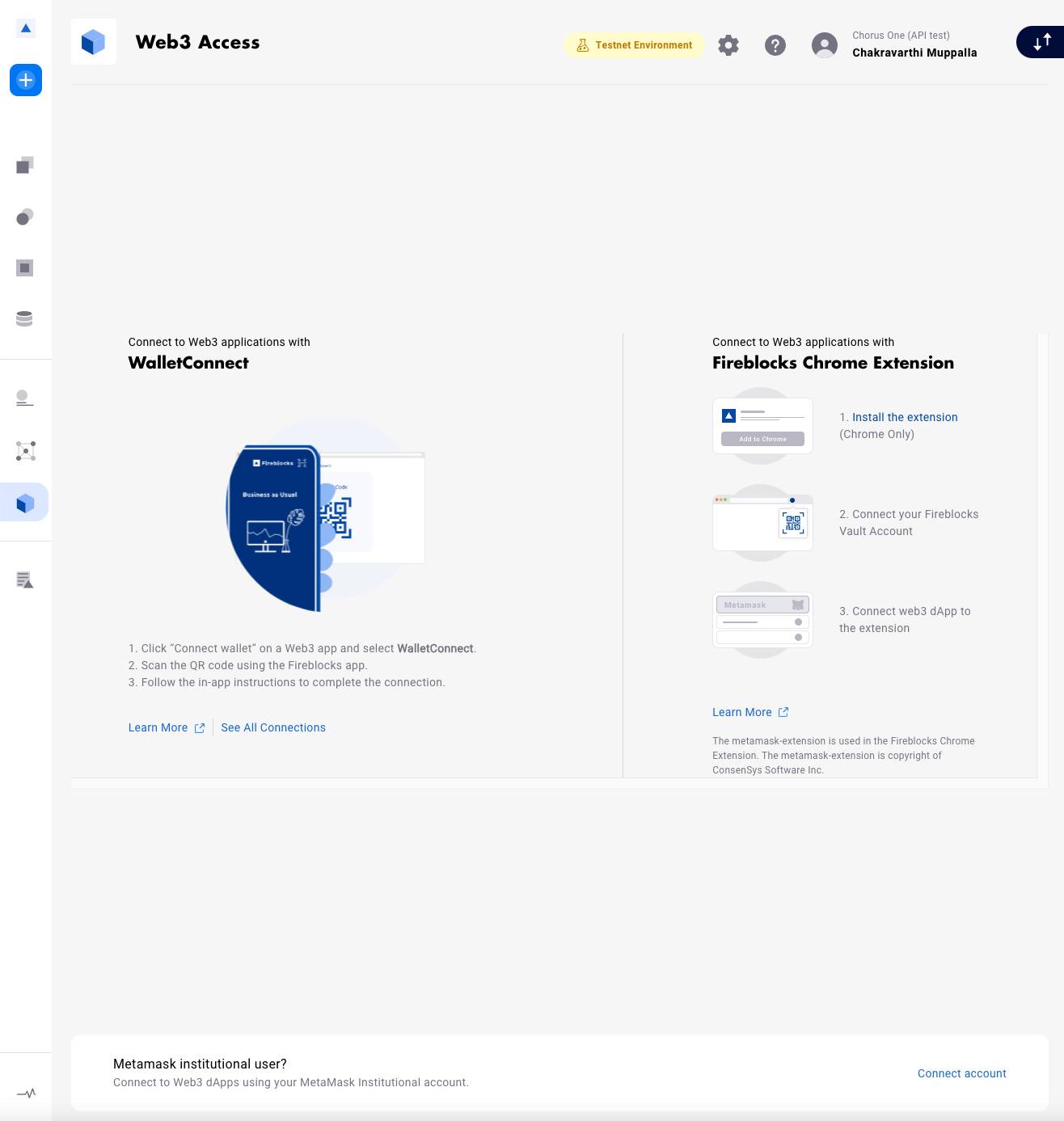Screen dimensions: 1064x1121
Task: Open the framed square sidebar icon
Action: 25,268
